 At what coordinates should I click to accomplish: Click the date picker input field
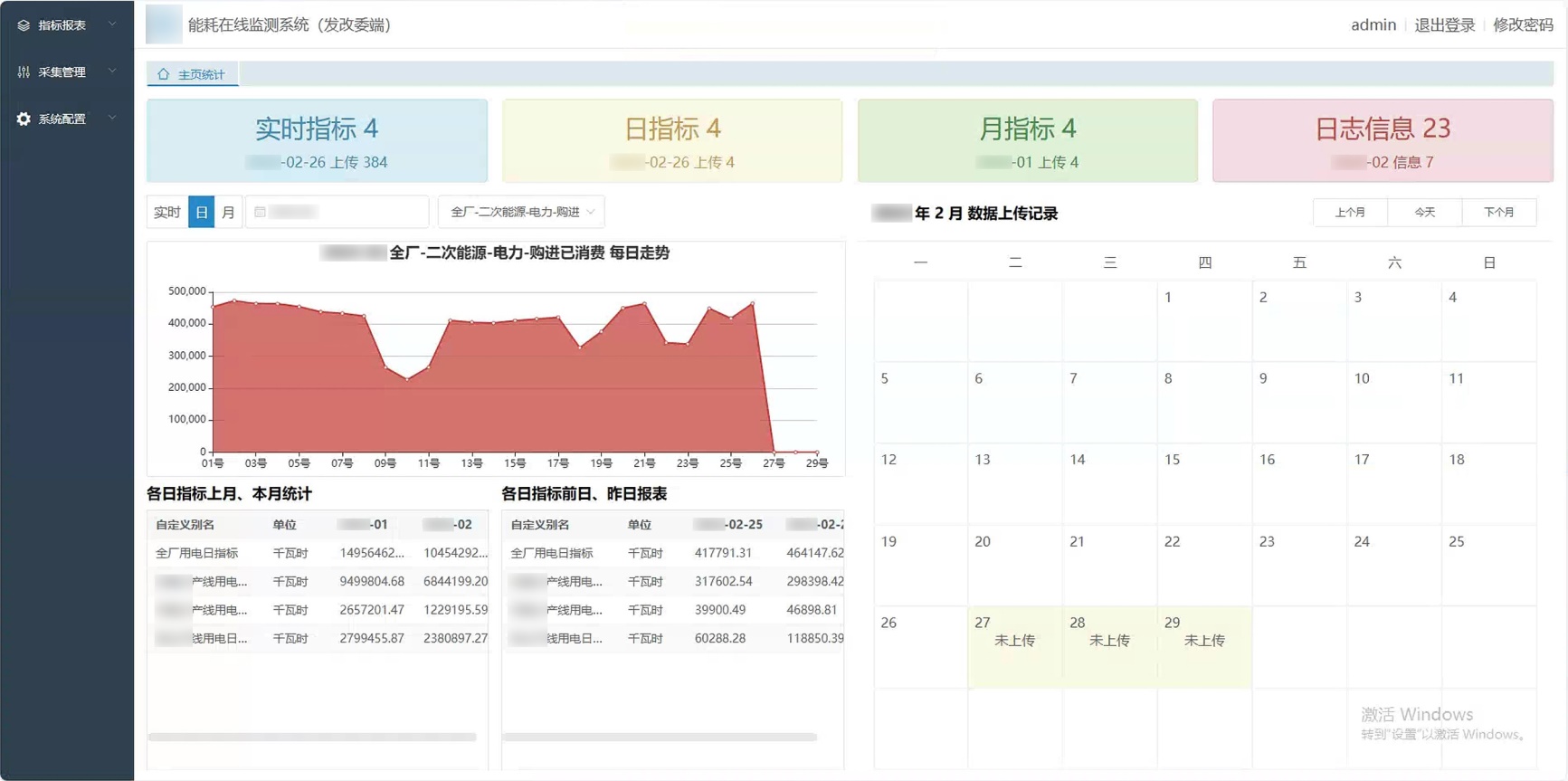point(337,212)
